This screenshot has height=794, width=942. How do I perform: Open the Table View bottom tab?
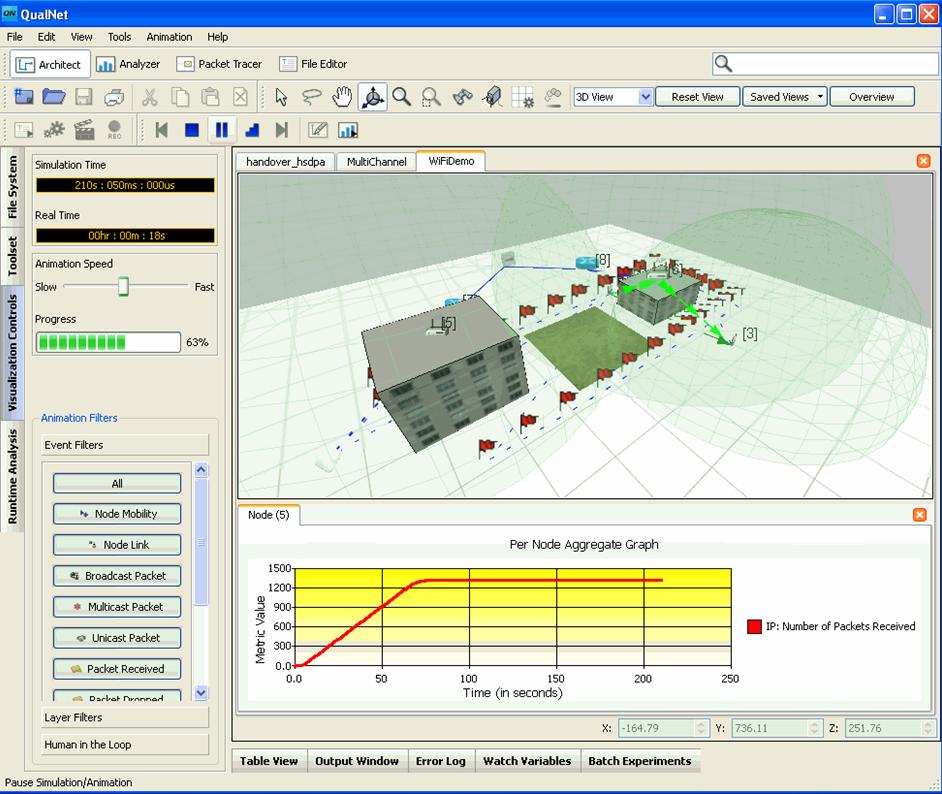click(x=269, y=761)
